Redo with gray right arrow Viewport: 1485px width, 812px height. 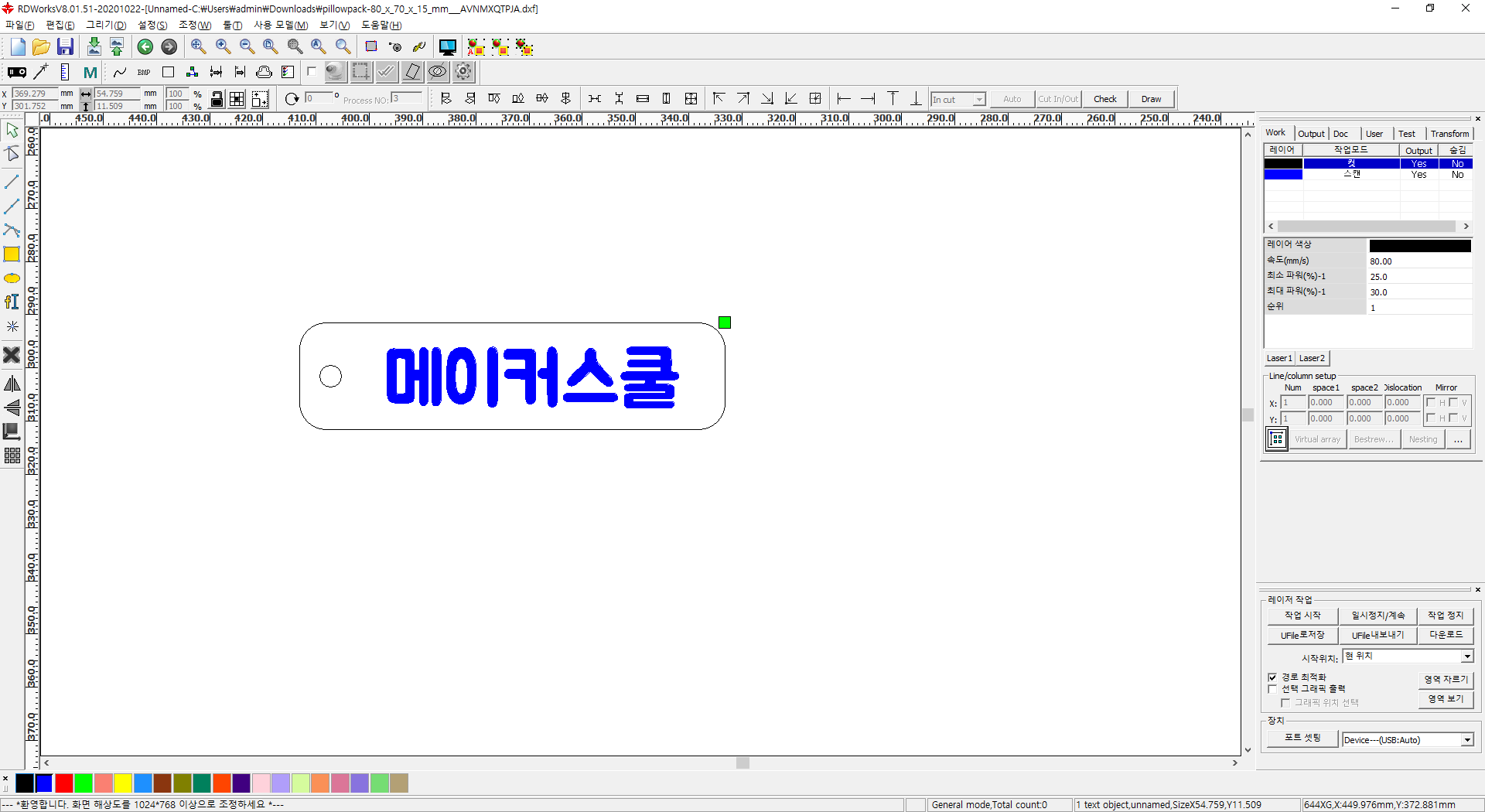tap(169, 47)
